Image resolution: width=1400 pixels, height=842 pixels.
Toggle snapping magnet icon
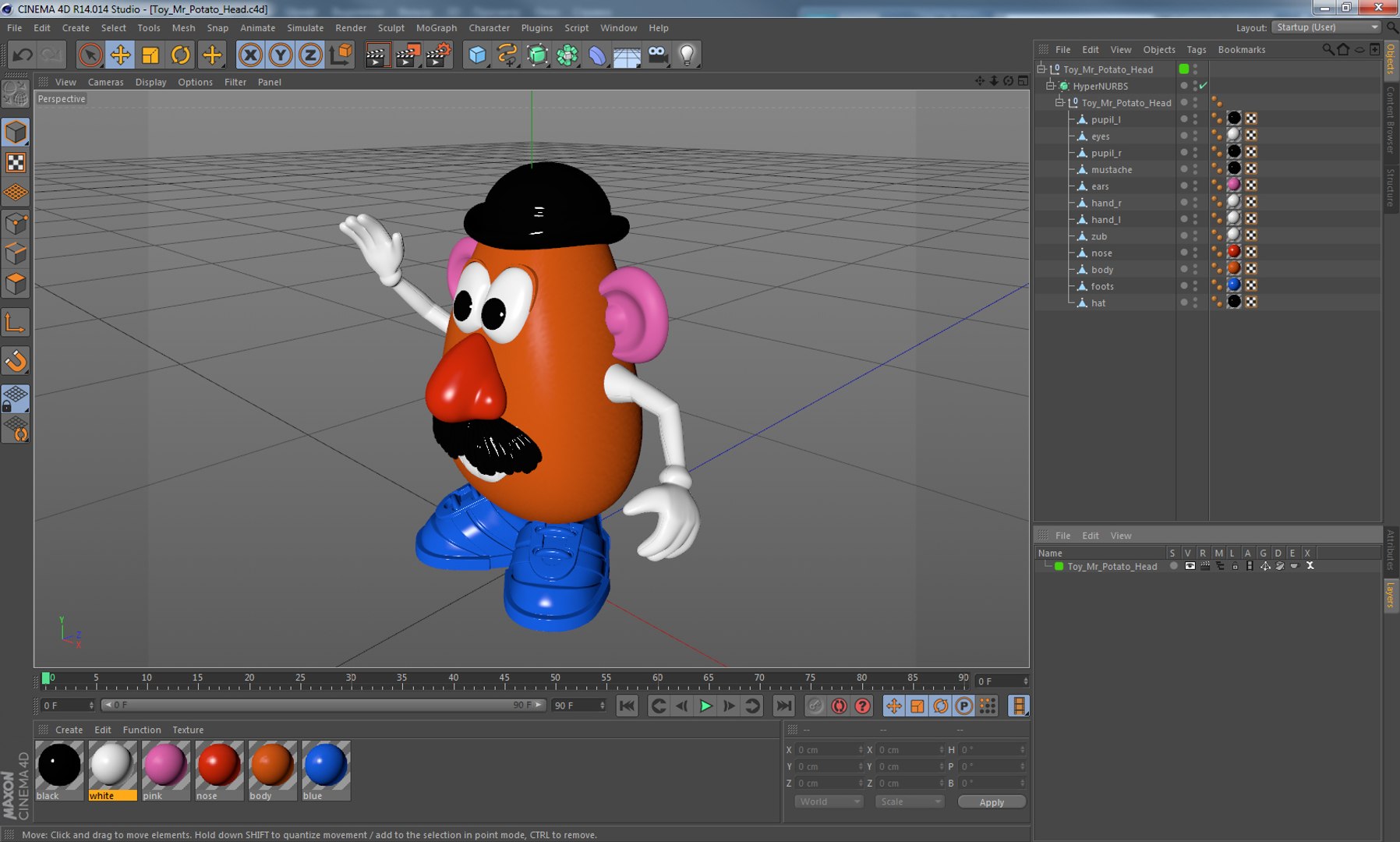coord(16,361)
